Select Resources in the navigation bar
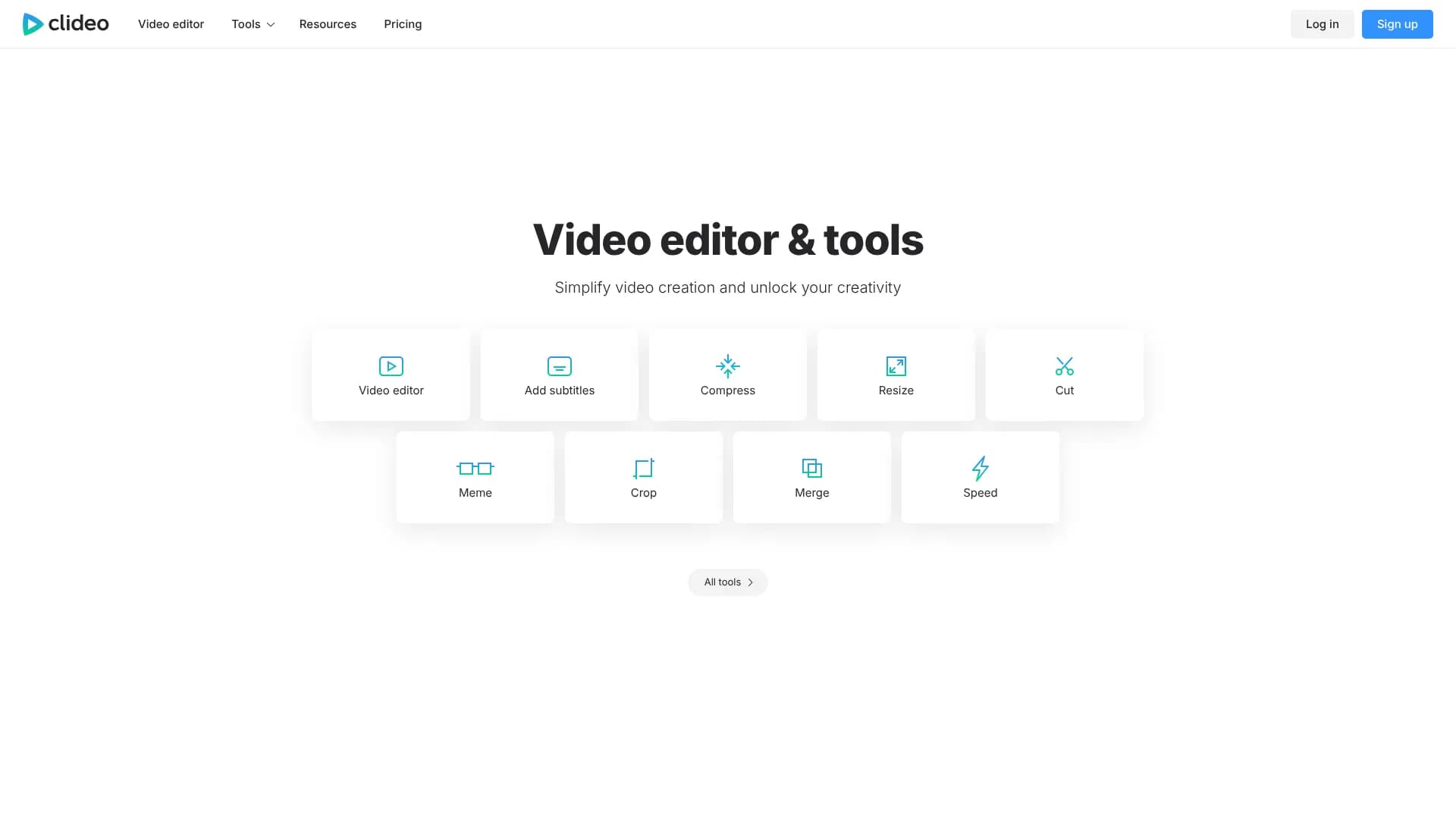The image size is (1456, 819). [328, 24]
